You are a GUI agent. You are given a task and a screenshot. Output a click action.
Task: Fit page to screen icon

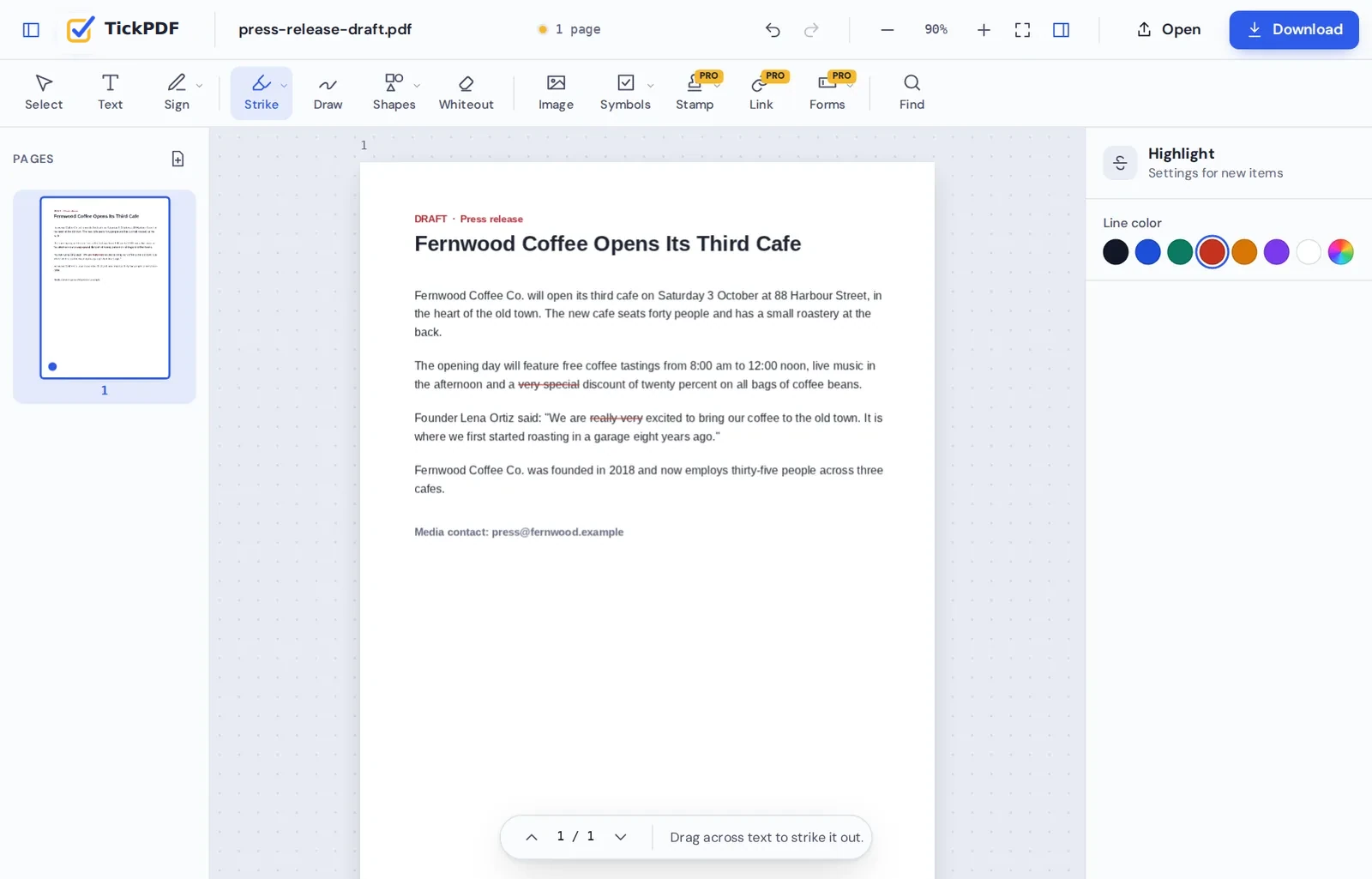coord(1022,30)
